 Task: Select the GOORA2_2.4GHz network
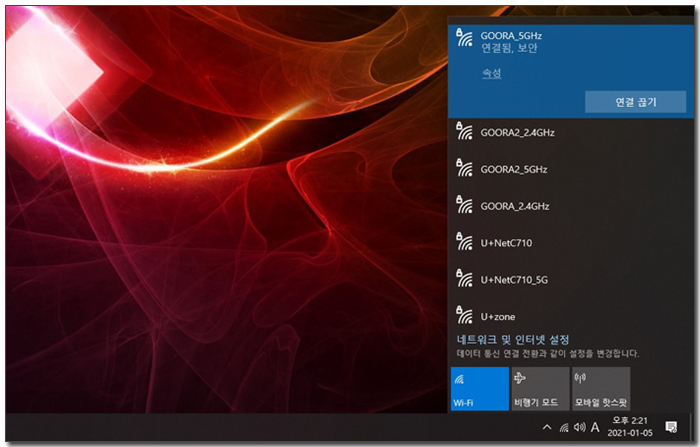[x=571, y=133]
